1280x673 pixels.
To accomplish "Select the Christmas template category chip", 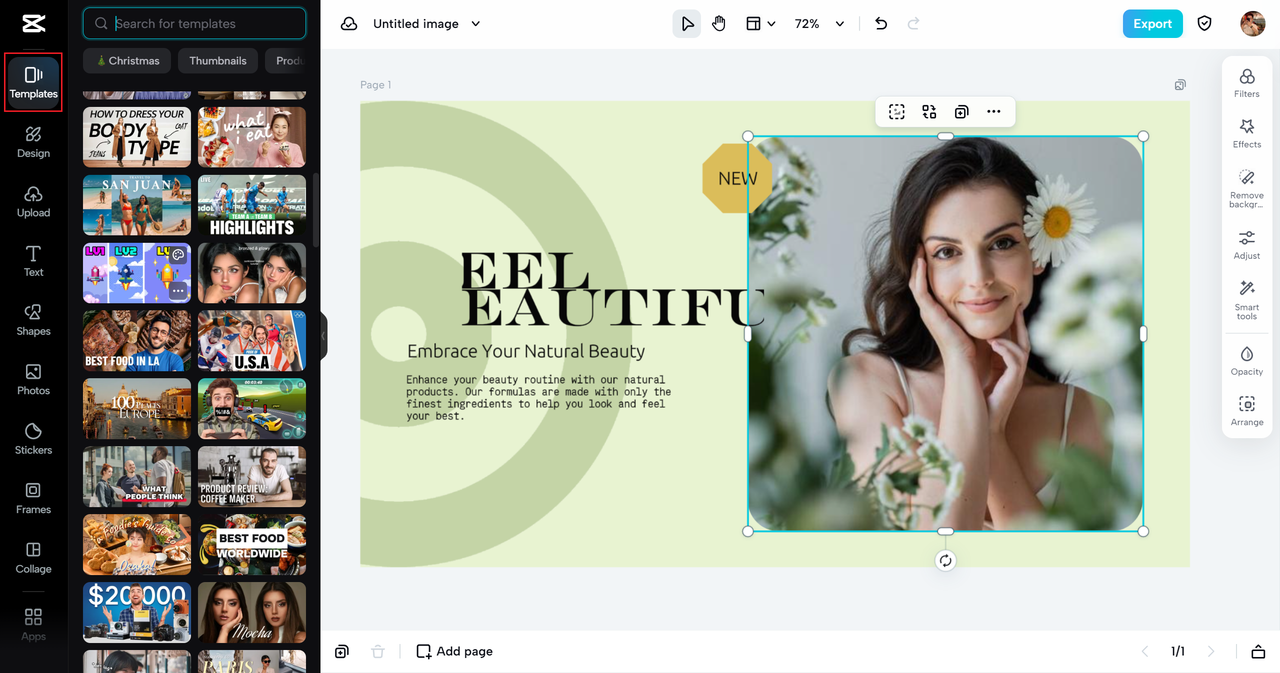I will pyautogui.click(x=128, y=61).
